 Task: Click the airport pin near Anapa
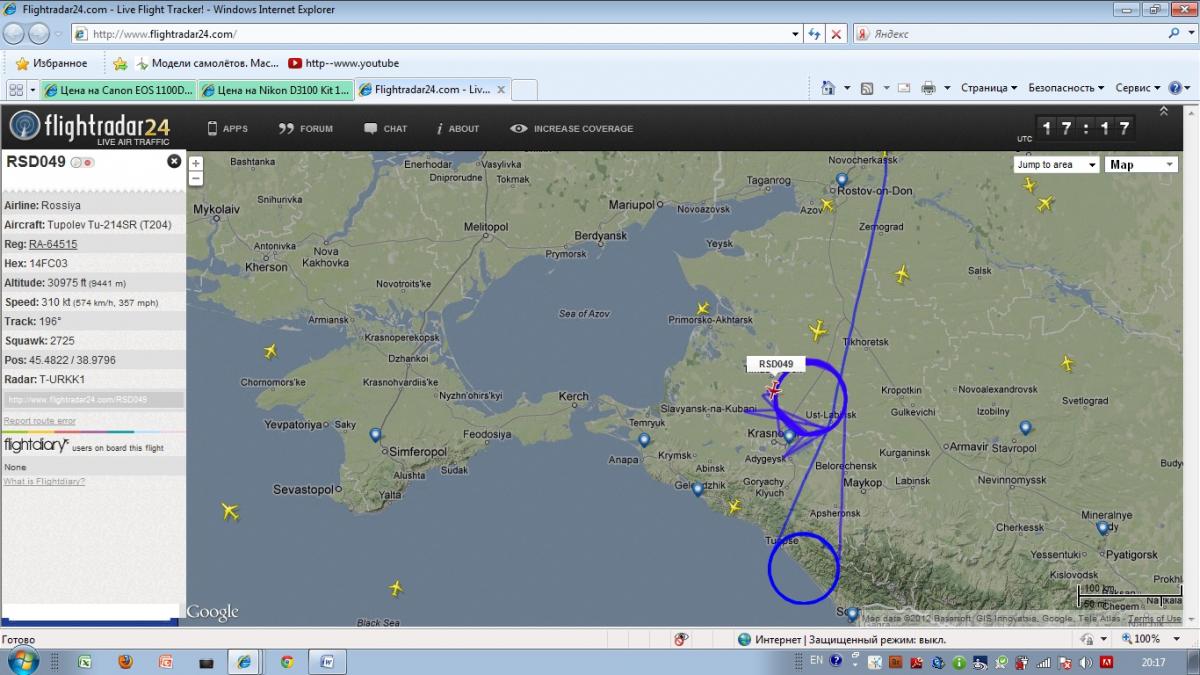click(644, 440)
